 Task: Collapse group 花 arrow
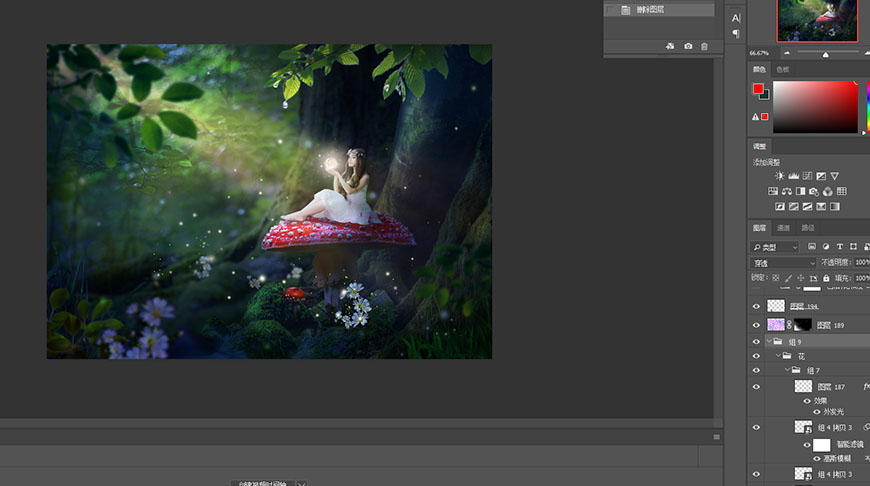click(778, 356)
